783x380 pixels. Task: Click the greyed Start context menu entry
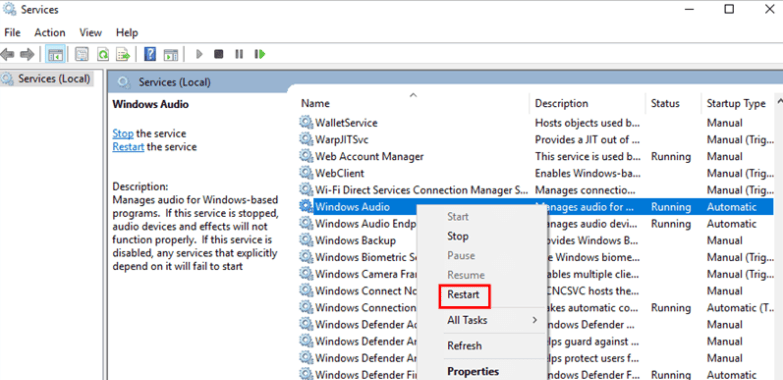point(457,217)
